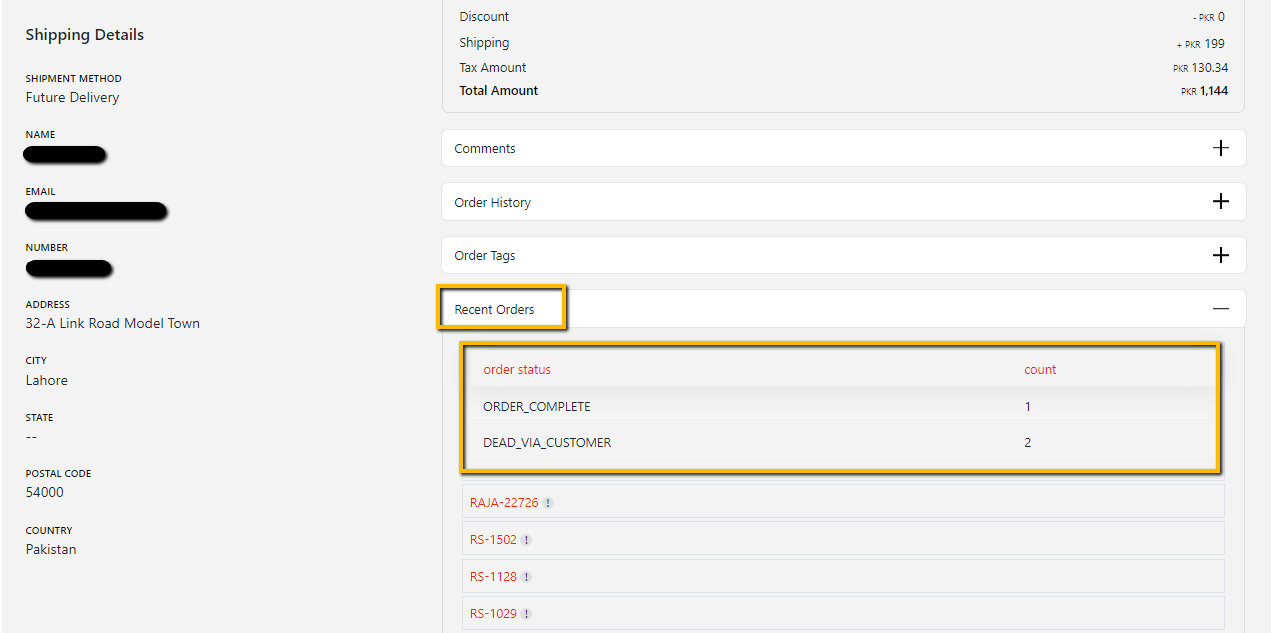Open order RAJA-22726
This screenshot has height=633, width=1285.
click(504, 503)
